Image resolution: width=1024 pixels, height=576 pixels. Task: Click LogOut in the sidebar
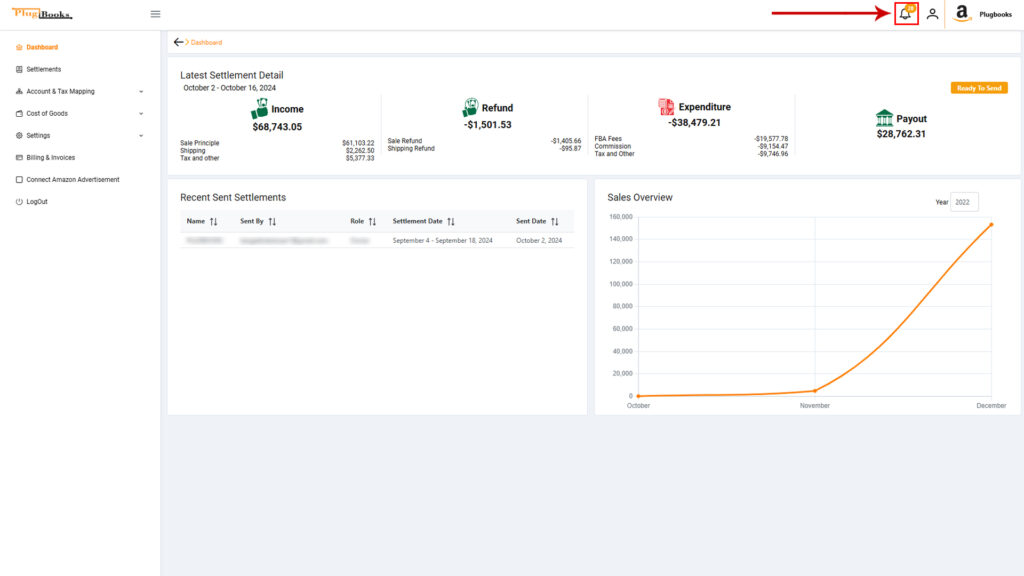(x=37, y=202)
